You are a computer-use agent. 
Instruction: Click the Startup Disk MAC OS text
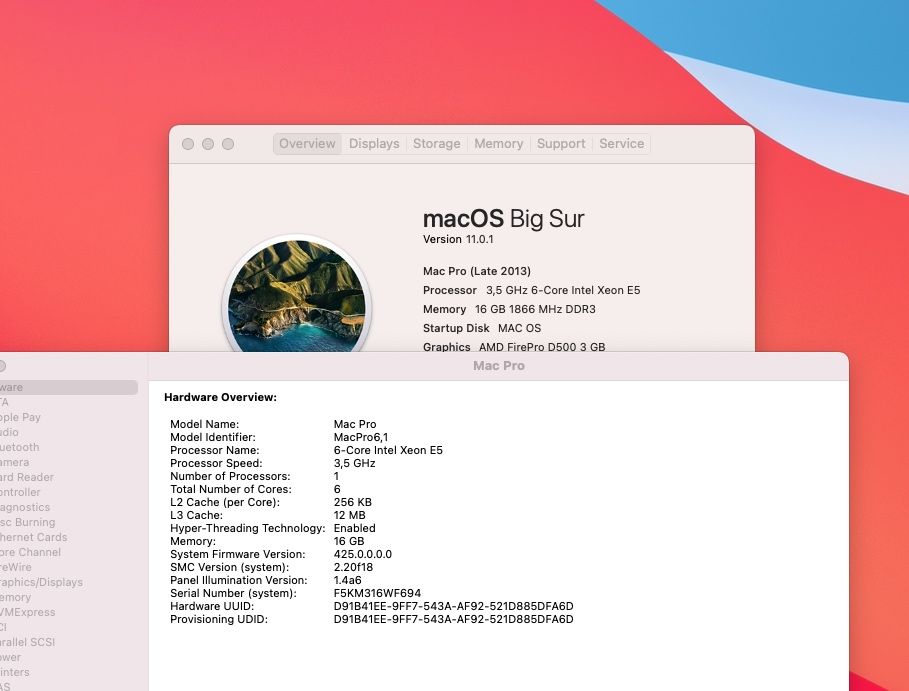(x=482, y=328)
